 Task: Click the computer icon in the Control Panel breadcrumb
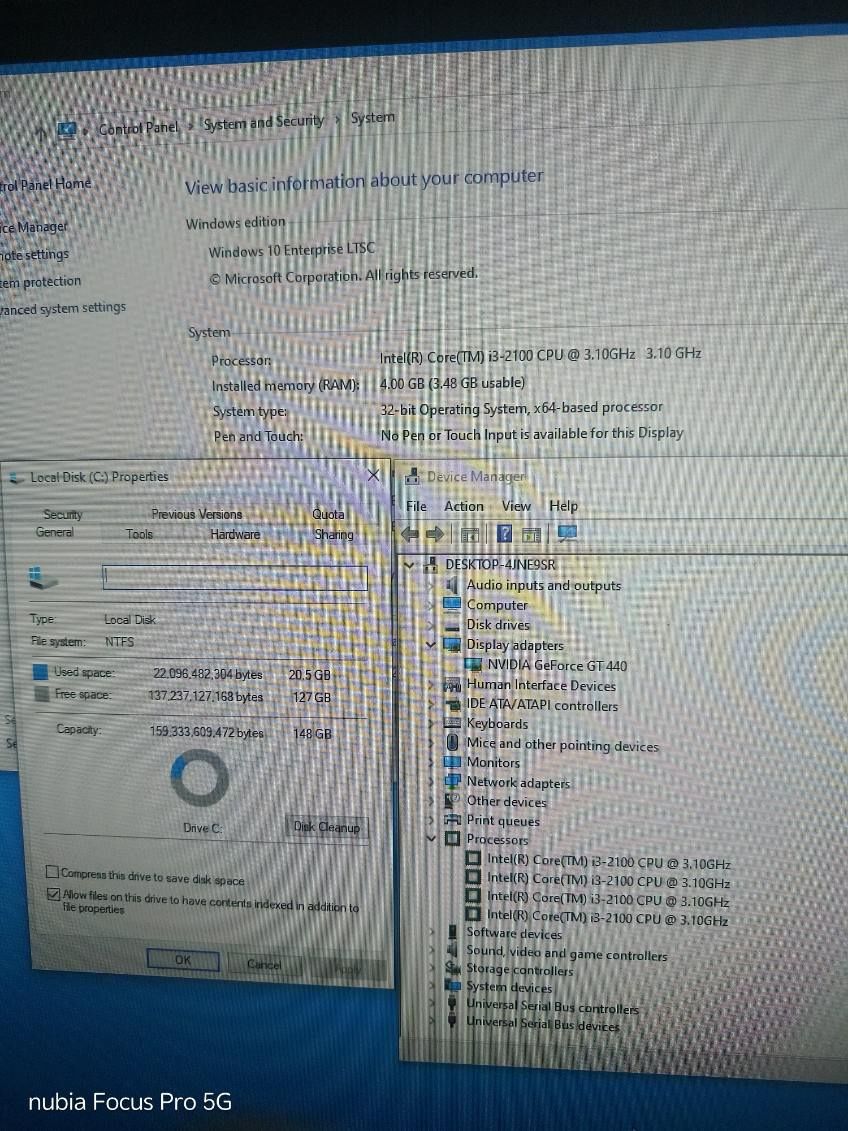pyautogui.click(x=66, y=131)
